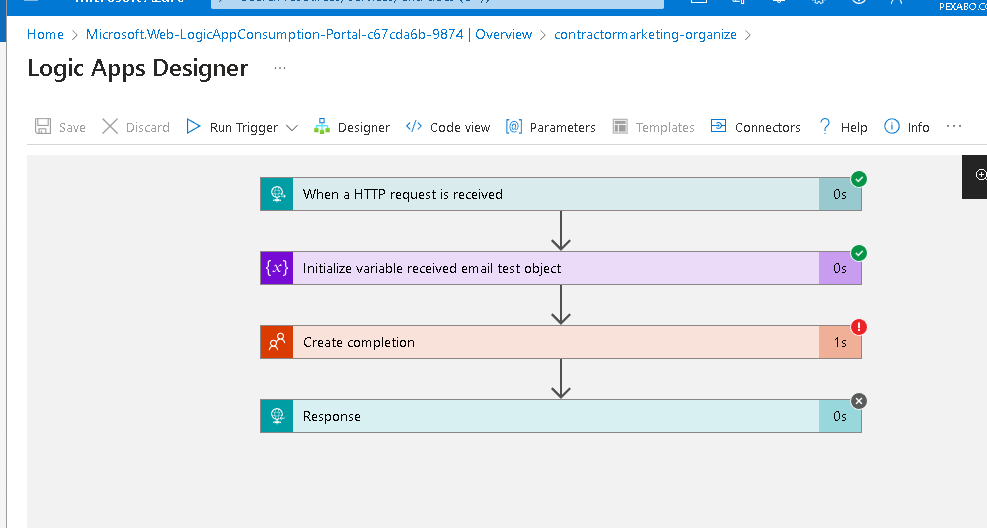Click the Run Trigger play icon
The height and width of the screenshot is (528, 987).
[x=193, y=126]
